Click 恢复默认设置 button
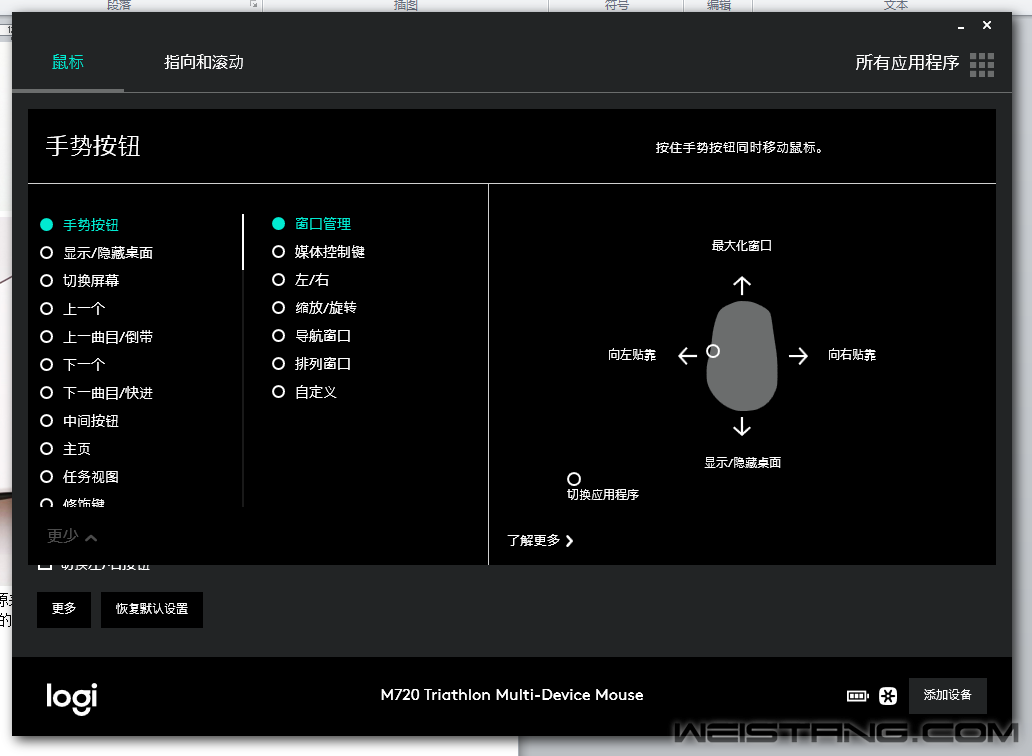 [x=152, y=609]
